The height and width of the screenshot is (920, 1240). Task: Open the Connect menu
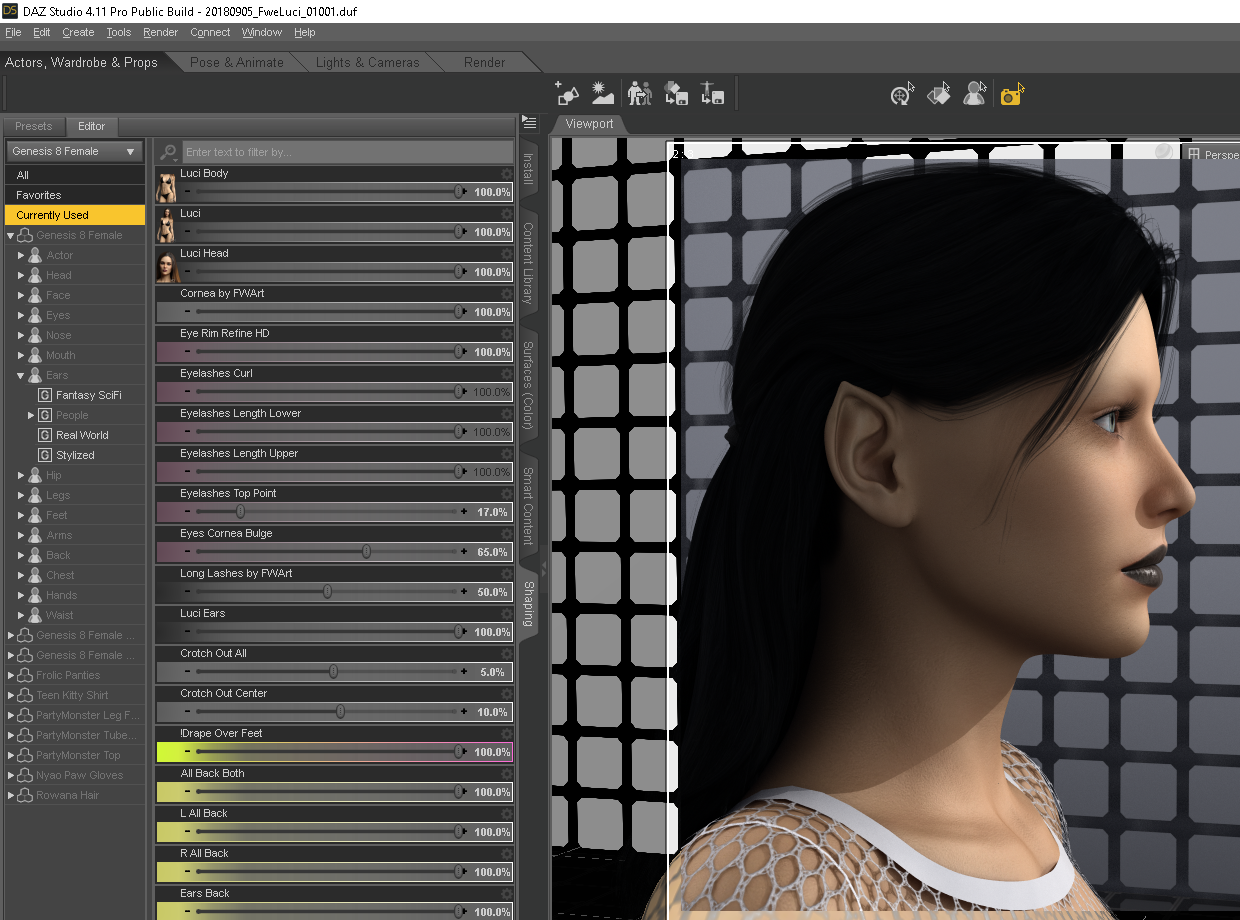click(210, 32)
